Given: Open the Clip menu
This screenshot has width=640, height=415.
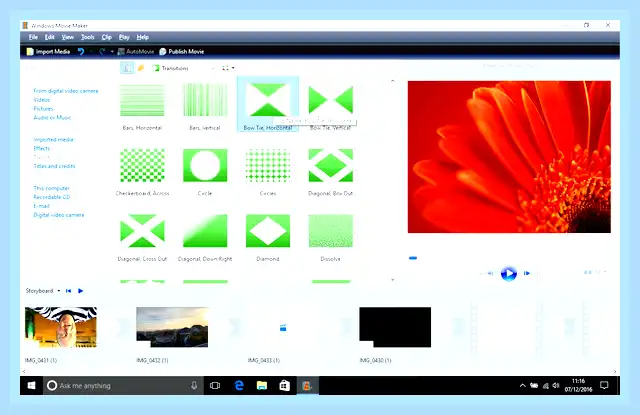Looking at the screenshot, I should tap(107, 37).
